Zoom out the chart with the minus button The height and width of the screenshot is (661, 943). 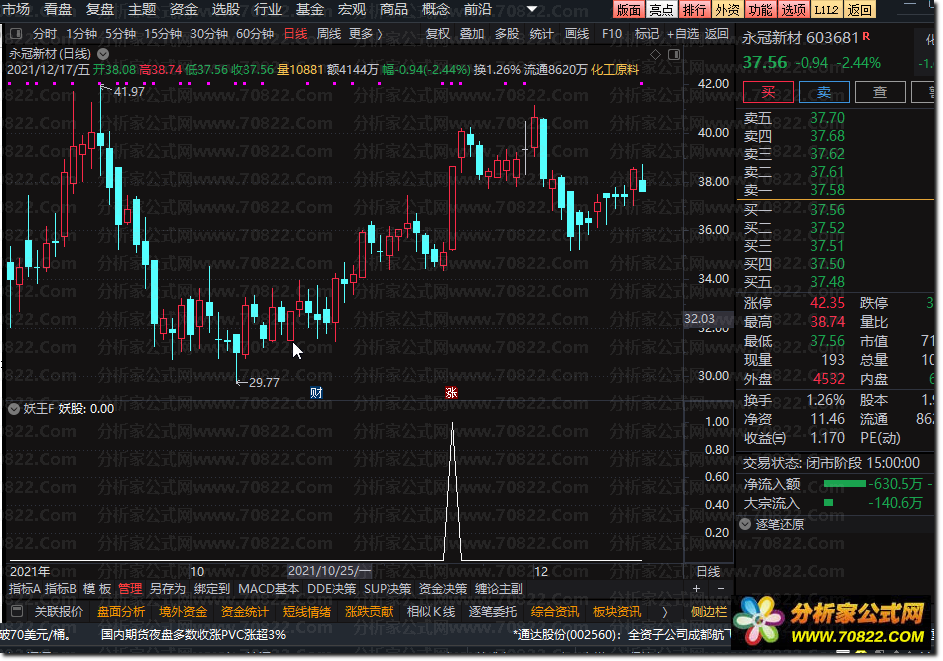[x=721, y=589]
